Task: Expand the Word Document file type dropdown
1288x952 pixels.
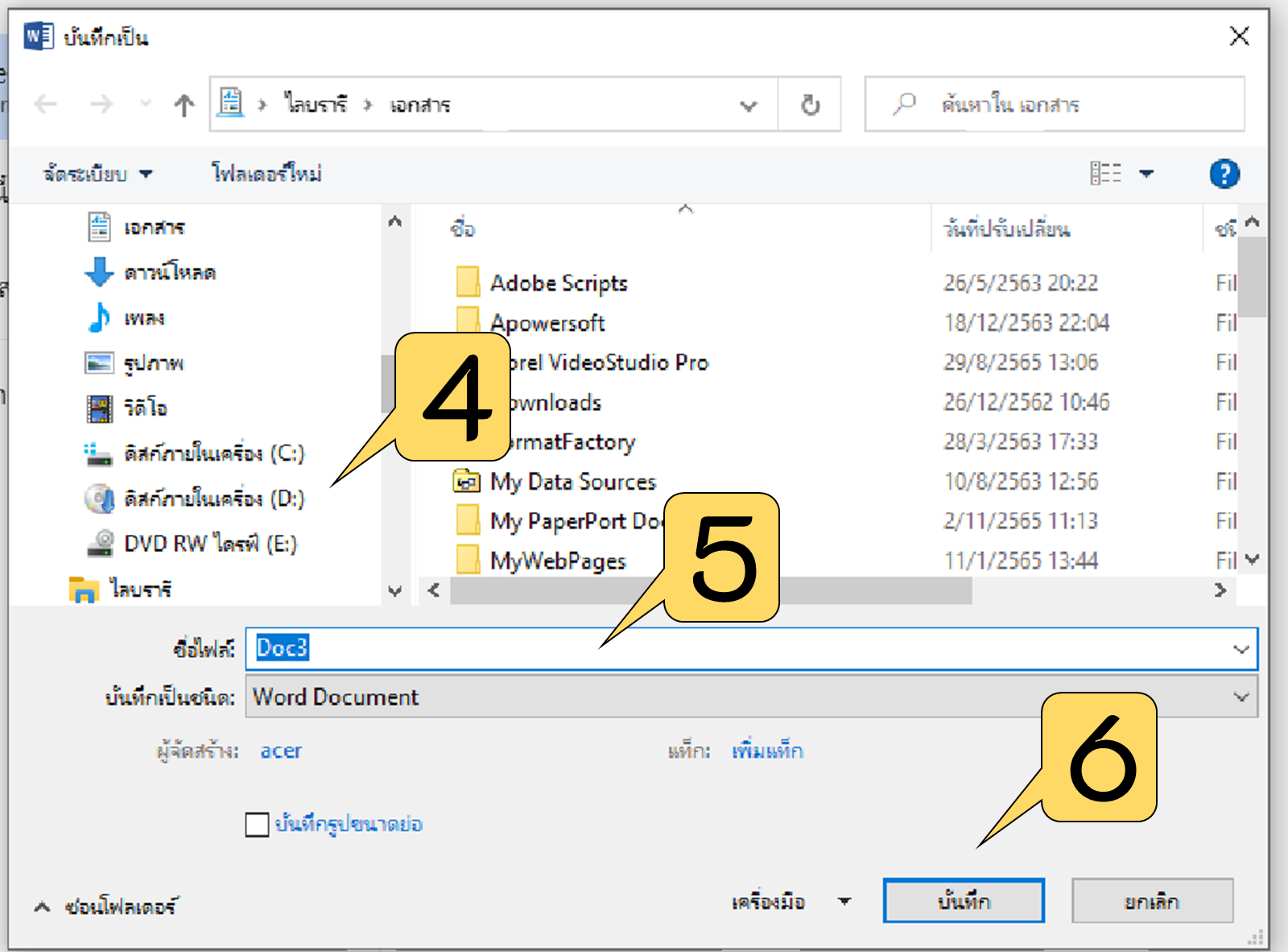Action: [x=1241, y=697]
